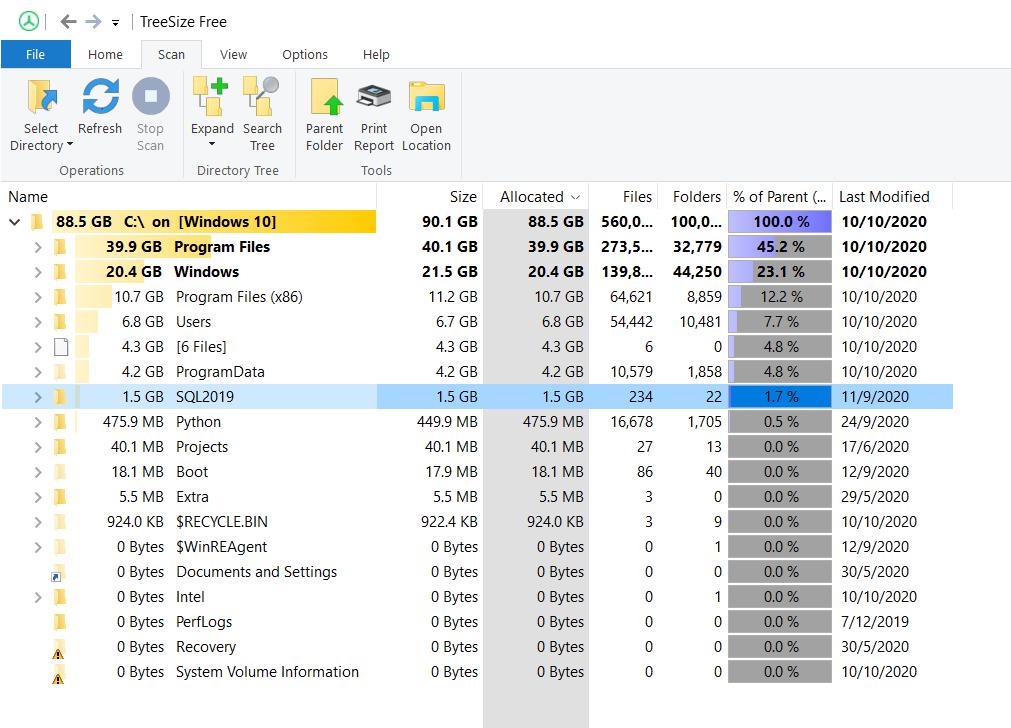
Task: Click the 45.2 % bar for Program Files
Action: (x=780, y=247)
